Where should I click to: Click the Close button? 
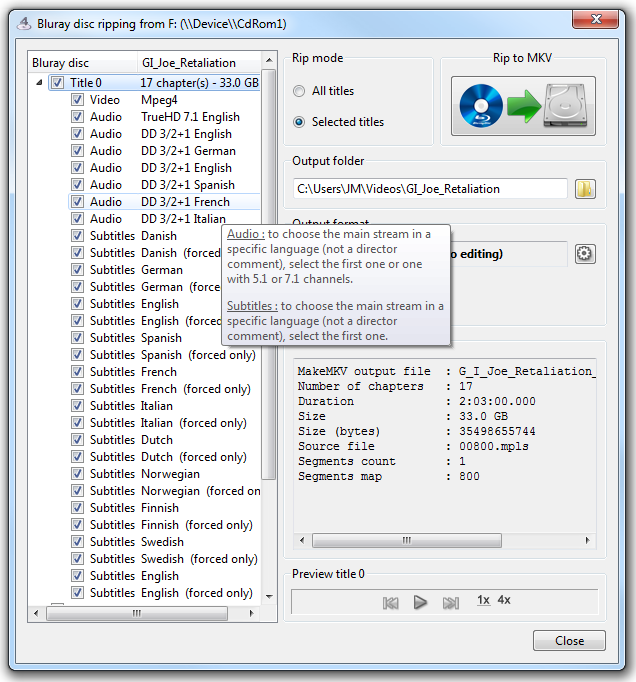click(569, 641)
